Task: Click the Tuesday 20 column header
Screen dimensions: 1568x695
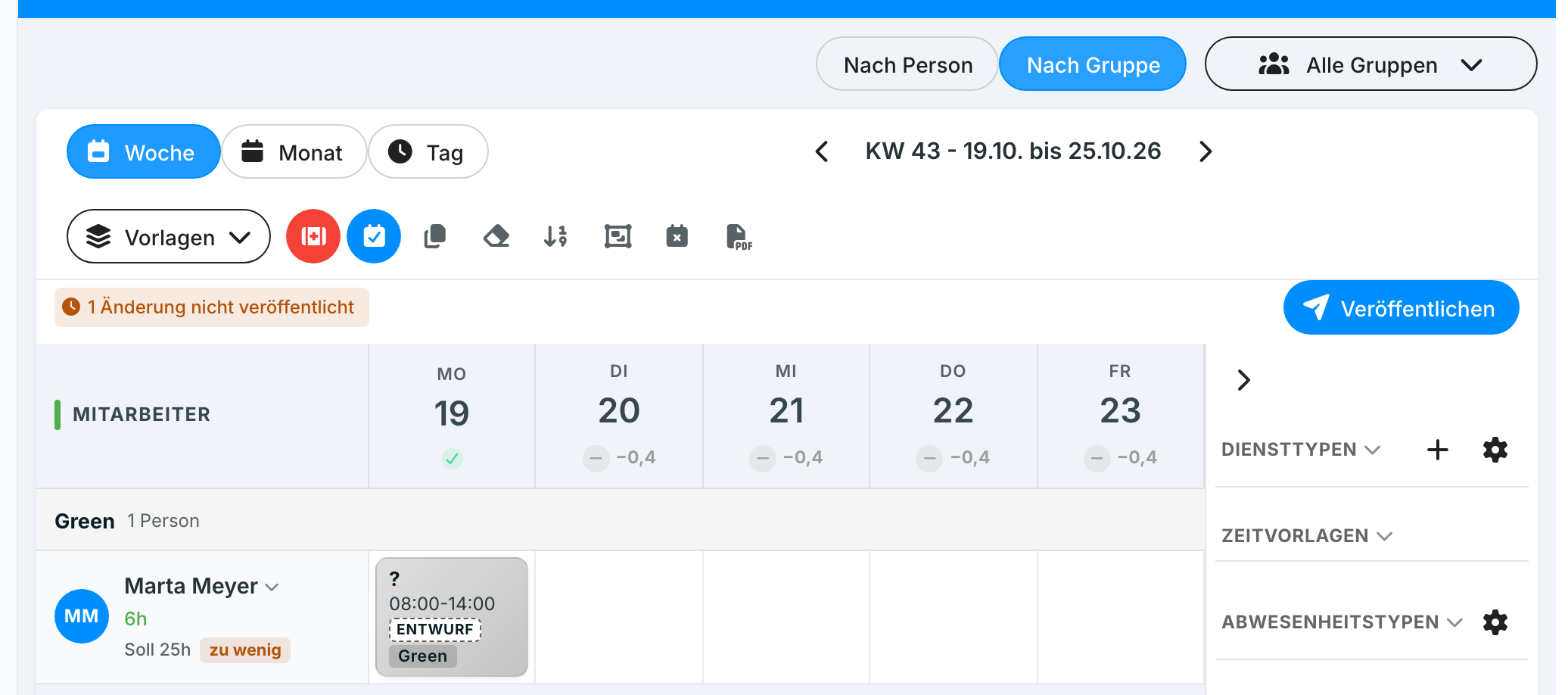Action: click(x=619, y=415)
